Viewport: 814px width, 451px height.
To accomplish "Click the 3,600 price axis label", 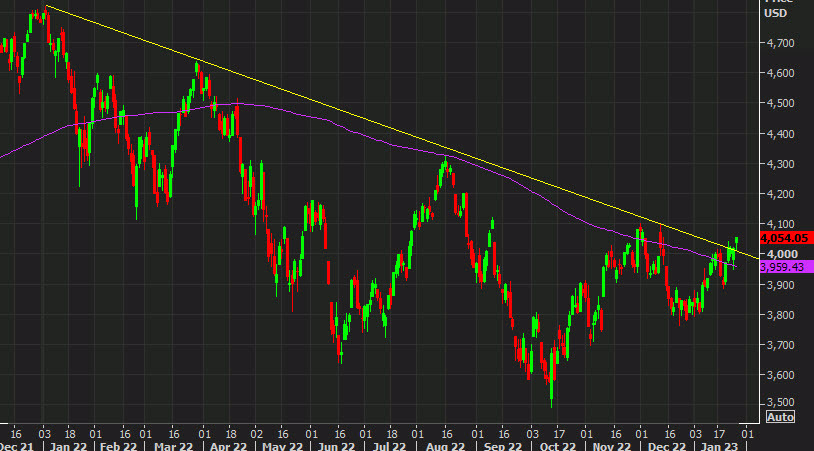I will click(779, 375).
